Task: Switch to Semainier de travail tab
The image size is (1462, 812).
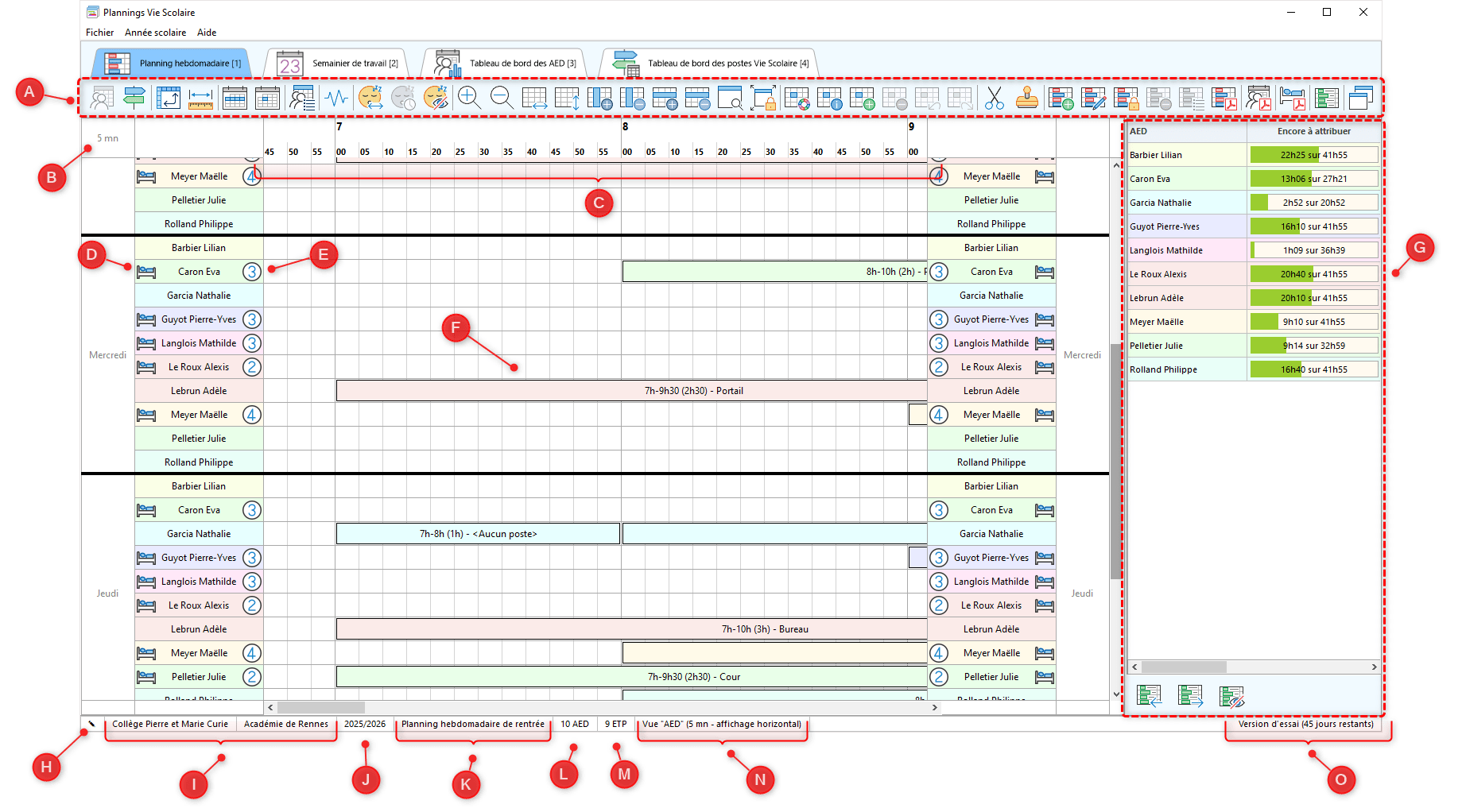Action: (338, 64)
